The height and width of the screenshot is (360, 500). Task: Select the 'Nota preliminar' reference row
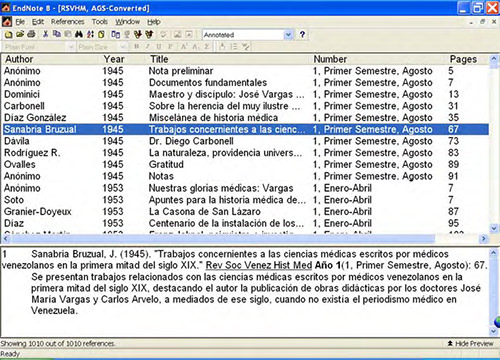click(x=246, y=71)
